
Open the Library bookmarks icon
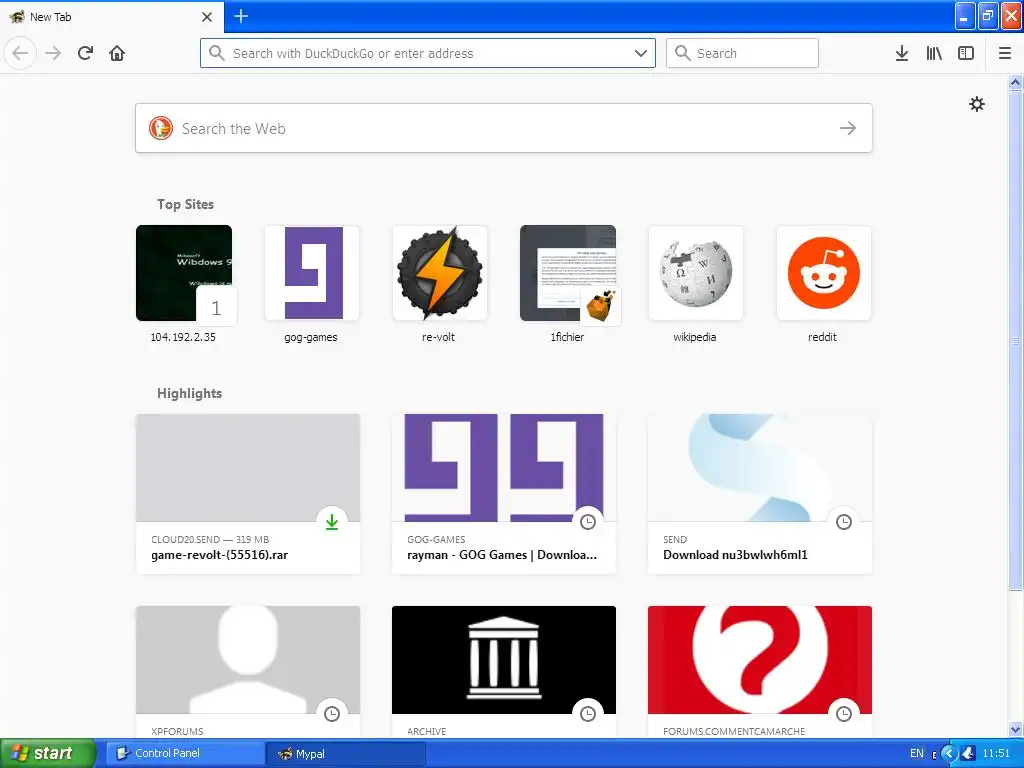[x=934, y=53]
